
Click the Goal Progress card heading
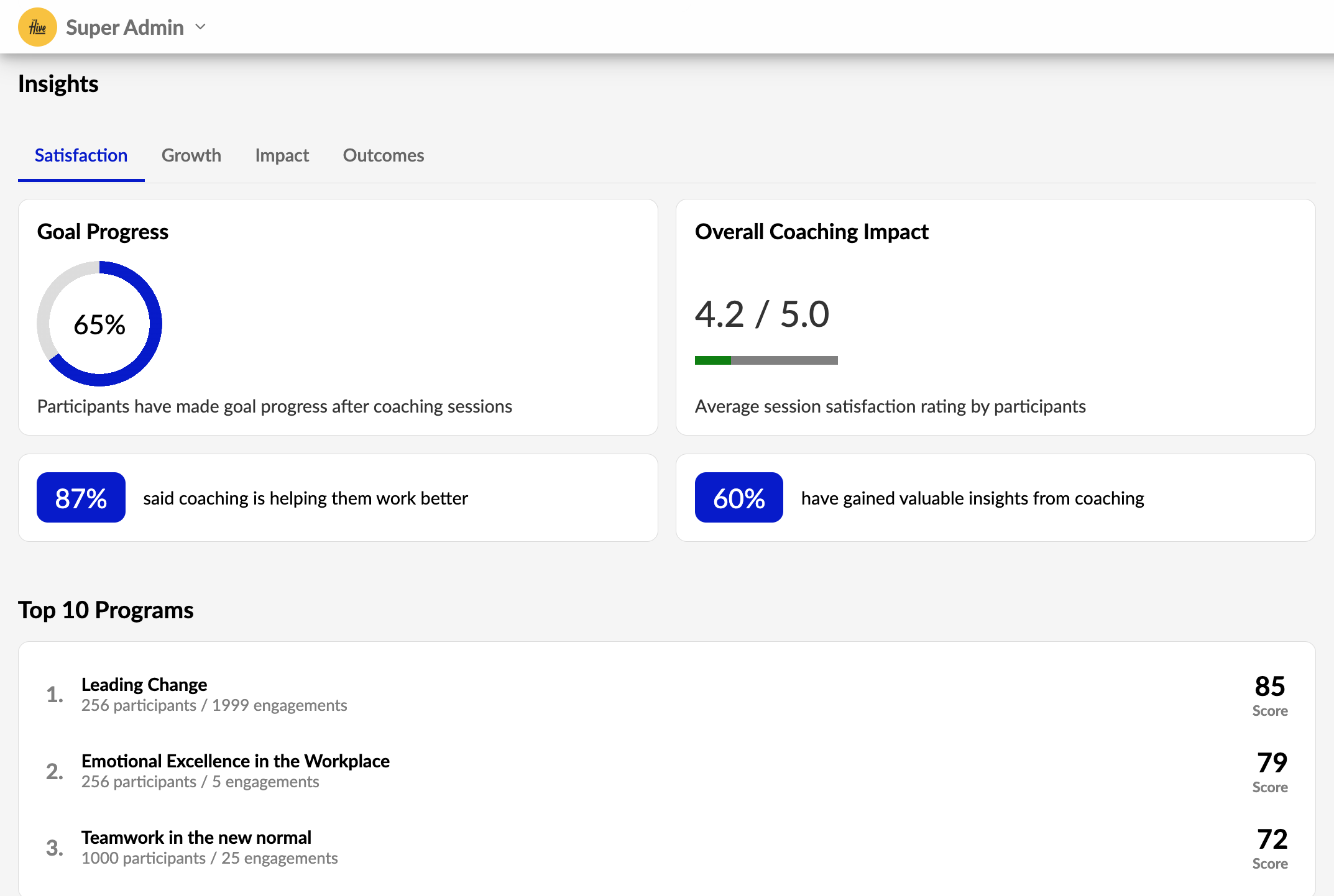[103, 232]
